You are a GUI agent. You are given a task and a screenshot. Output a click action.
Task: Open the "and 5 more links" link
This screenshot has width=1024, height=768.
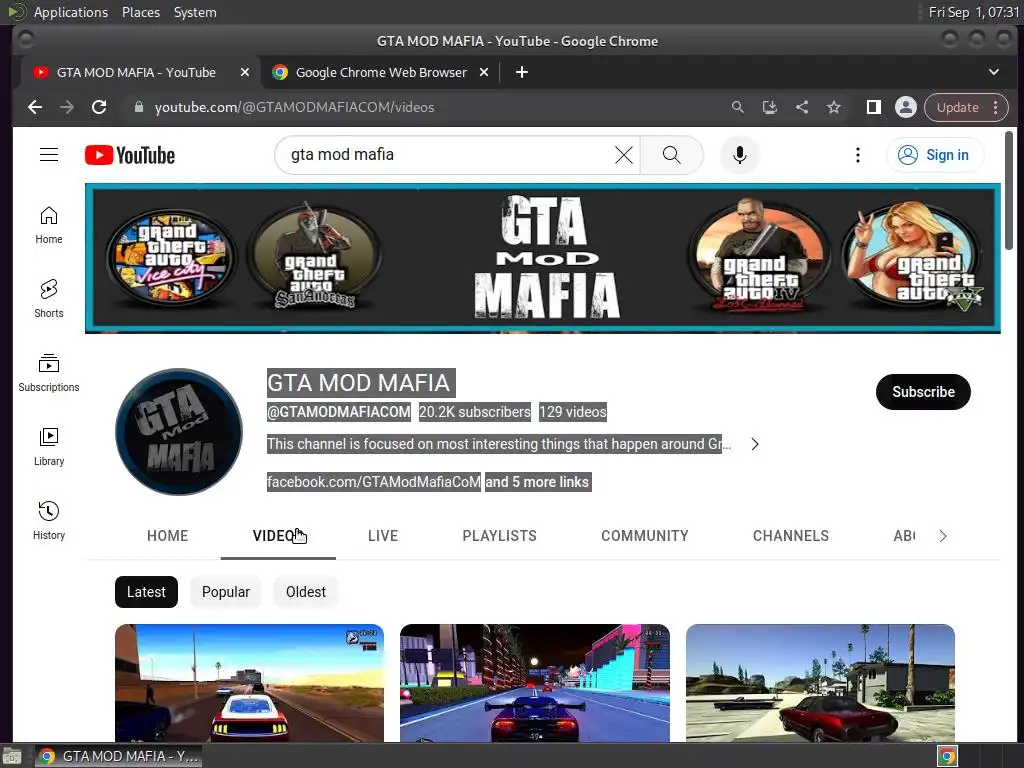tap(537, 482)
